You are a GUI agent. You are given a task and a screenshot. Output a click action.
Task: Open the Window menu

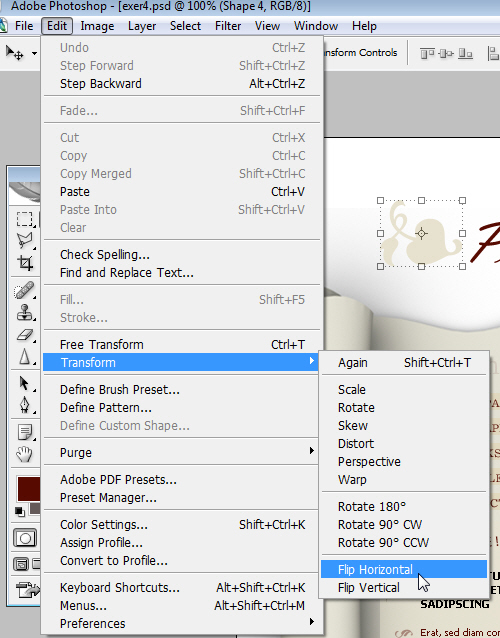click(x=316, y=26)
